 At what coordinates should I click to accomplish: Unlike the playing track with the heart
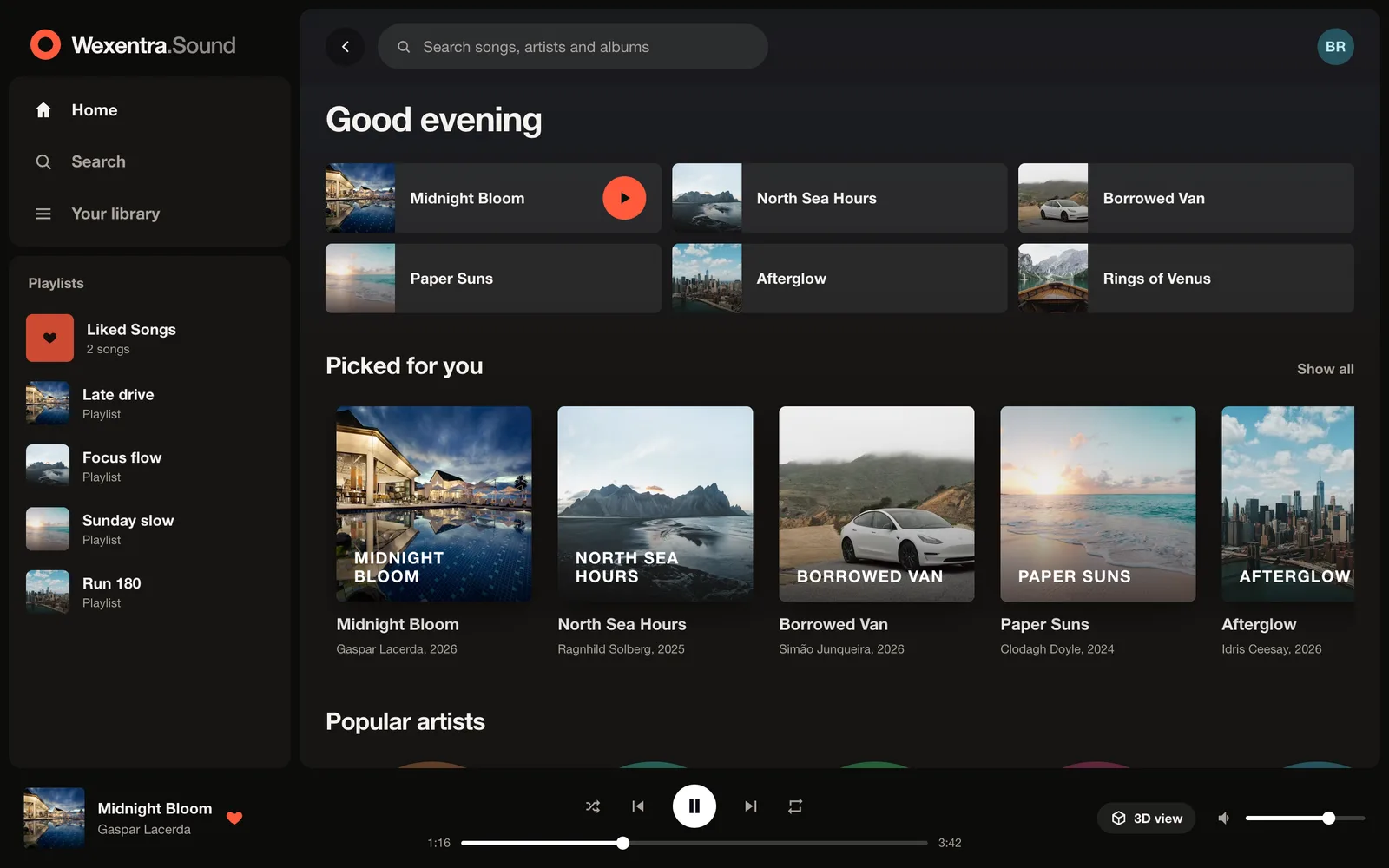point(234,818)
